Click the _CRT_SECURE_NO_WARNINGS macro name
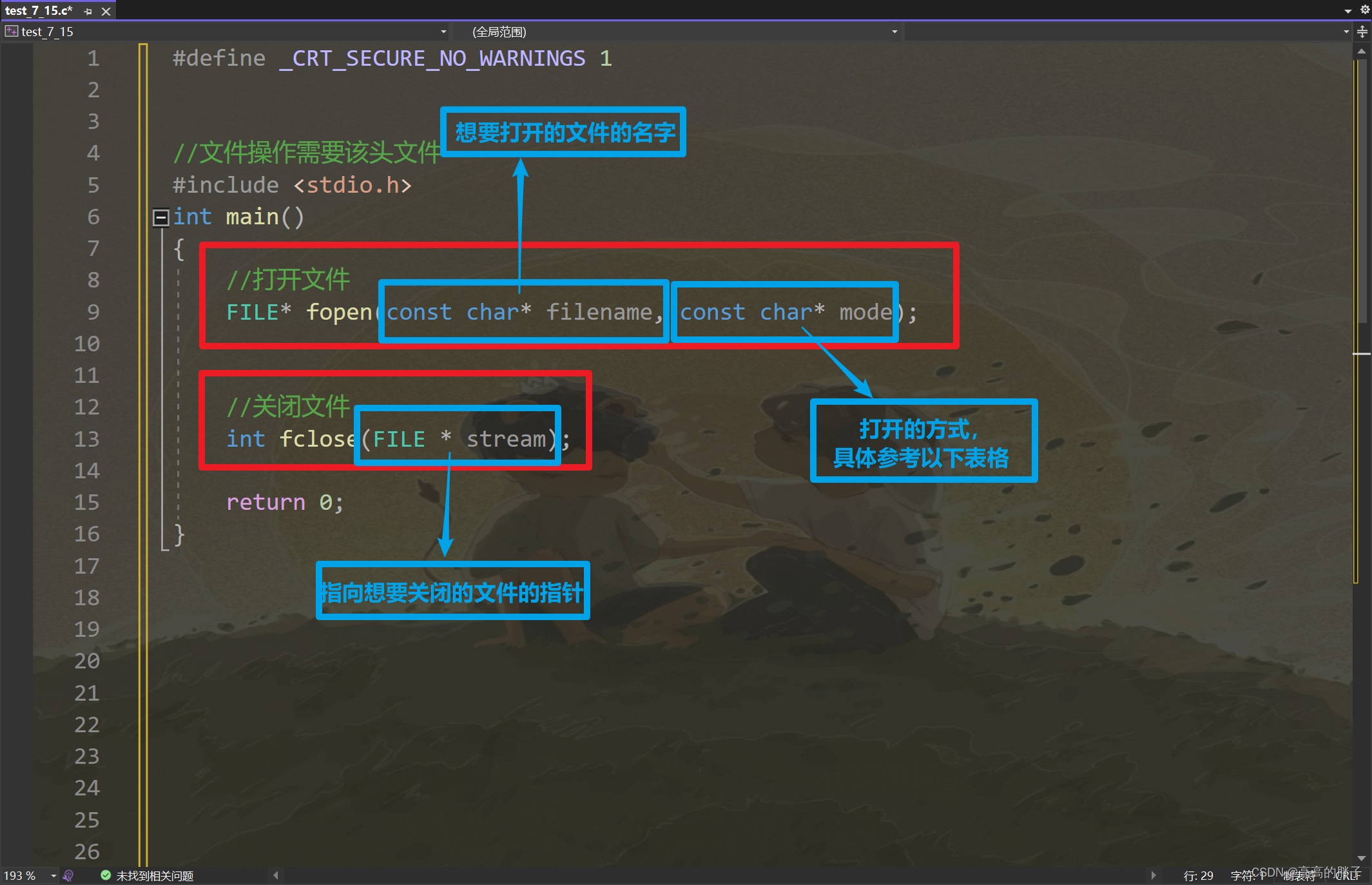Viewport: 1372px width, 885px height. pos(432,59)
